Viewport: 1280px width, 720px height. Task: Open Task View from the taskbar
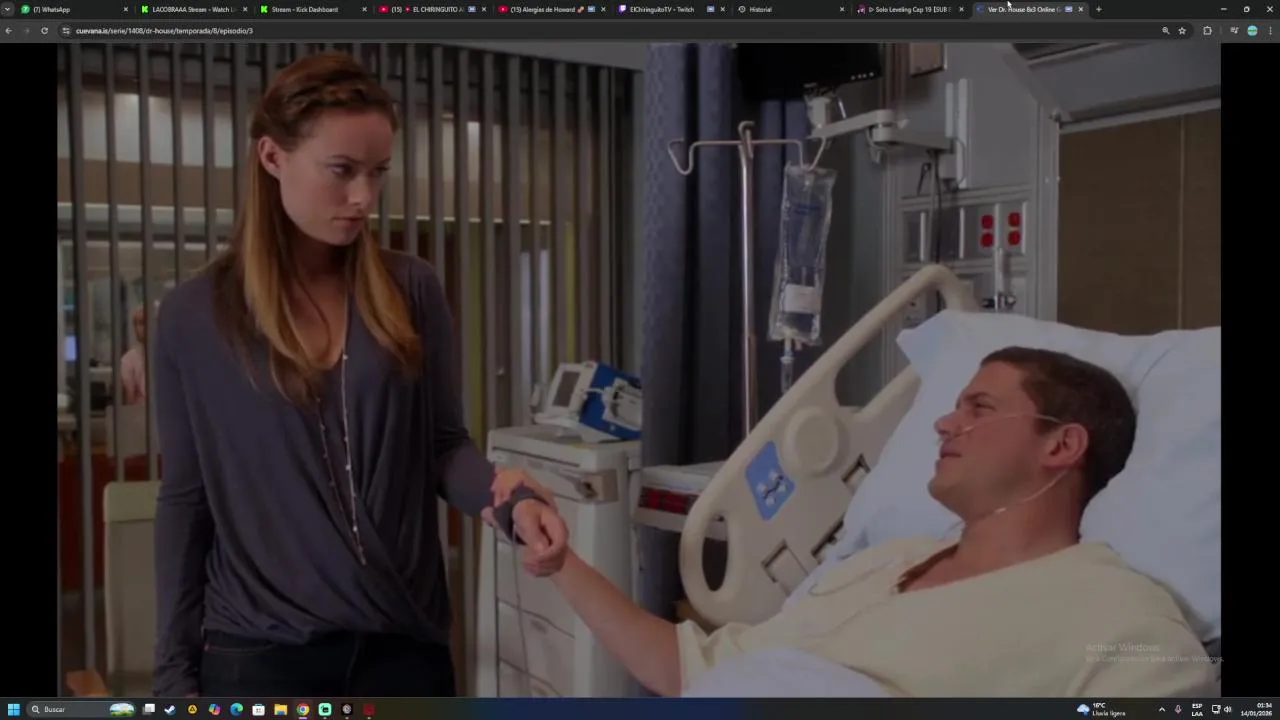pos(149,709)
